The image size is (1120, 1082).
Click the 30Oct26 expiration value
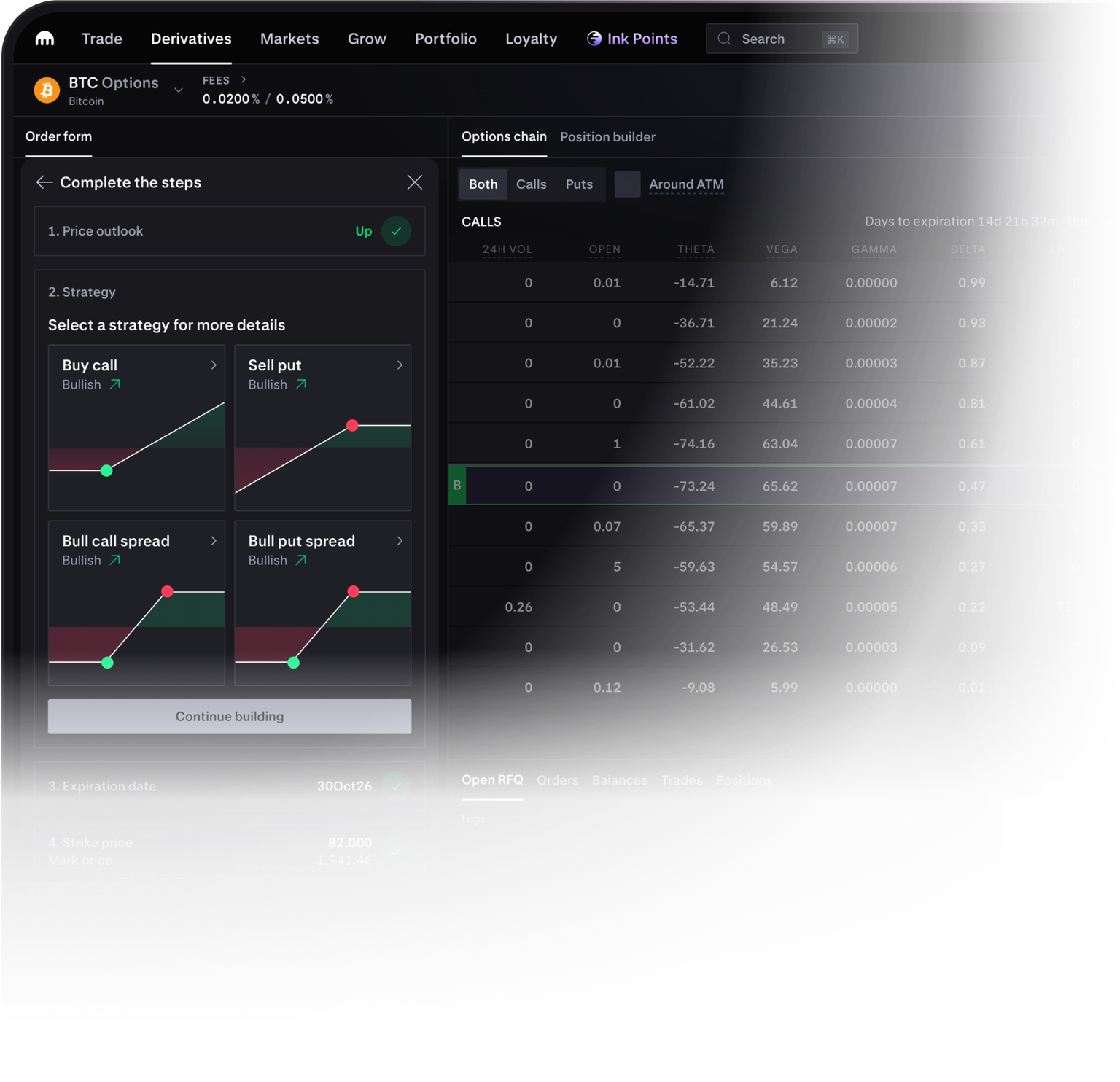[x=344, y=786]
